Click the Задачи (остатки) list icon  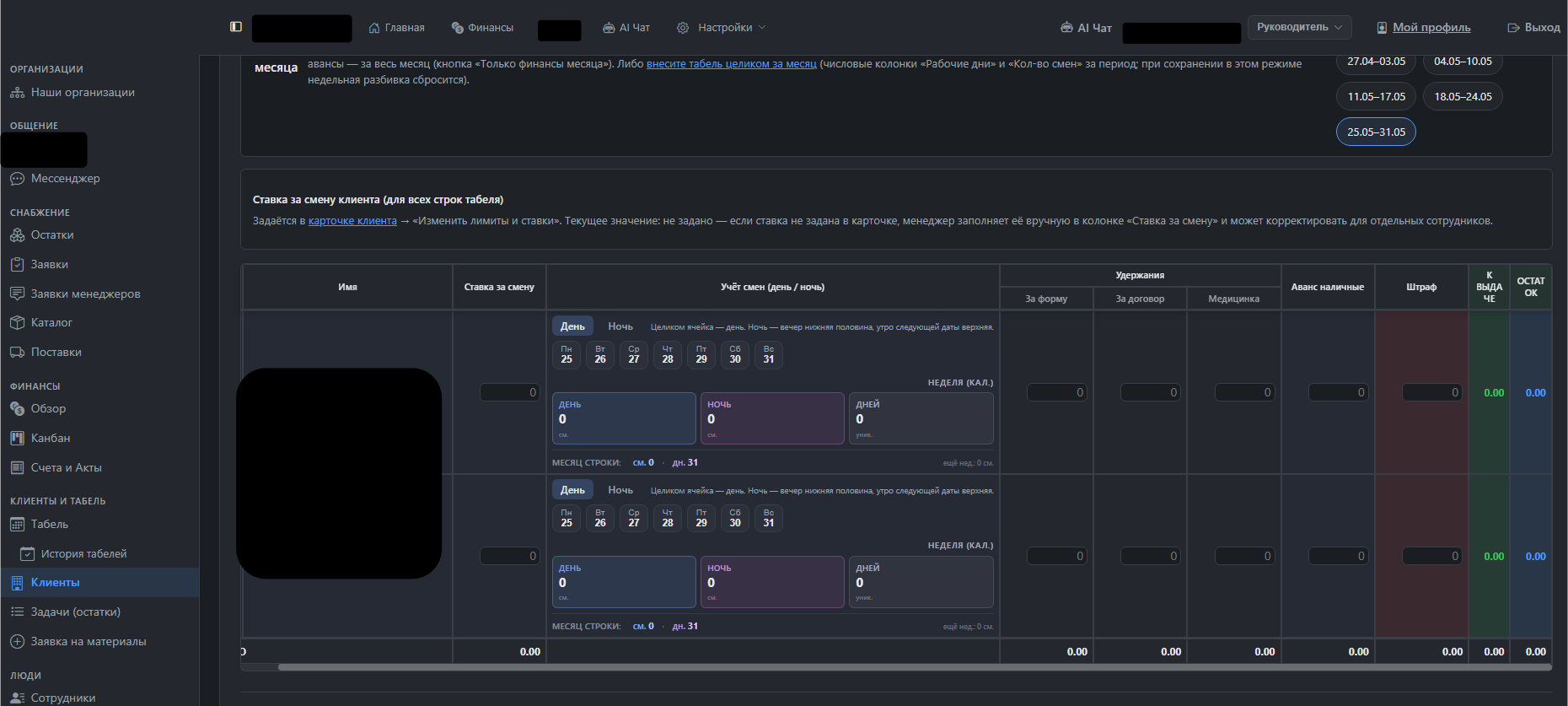(17, 612)
